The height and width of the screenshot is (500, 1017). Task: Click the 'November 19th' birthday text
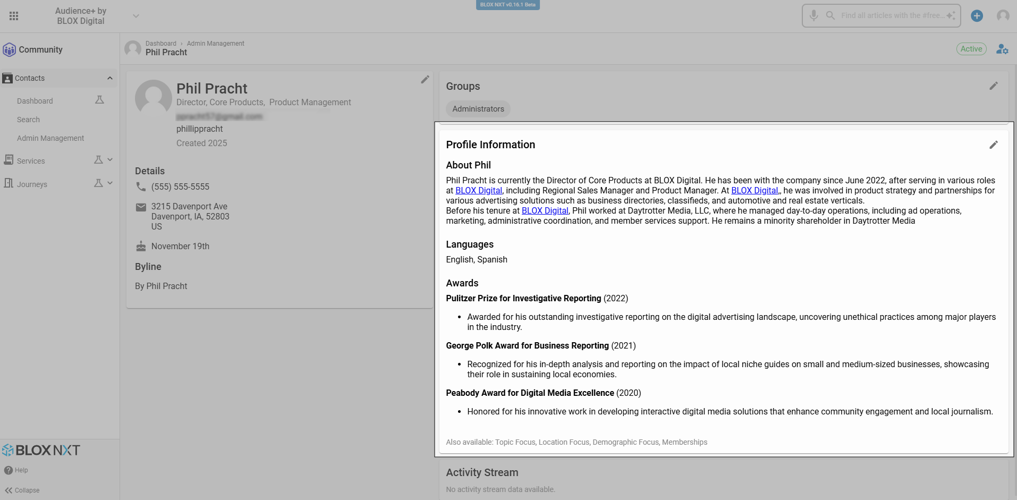pyautogui.click(x=180, y=246)
